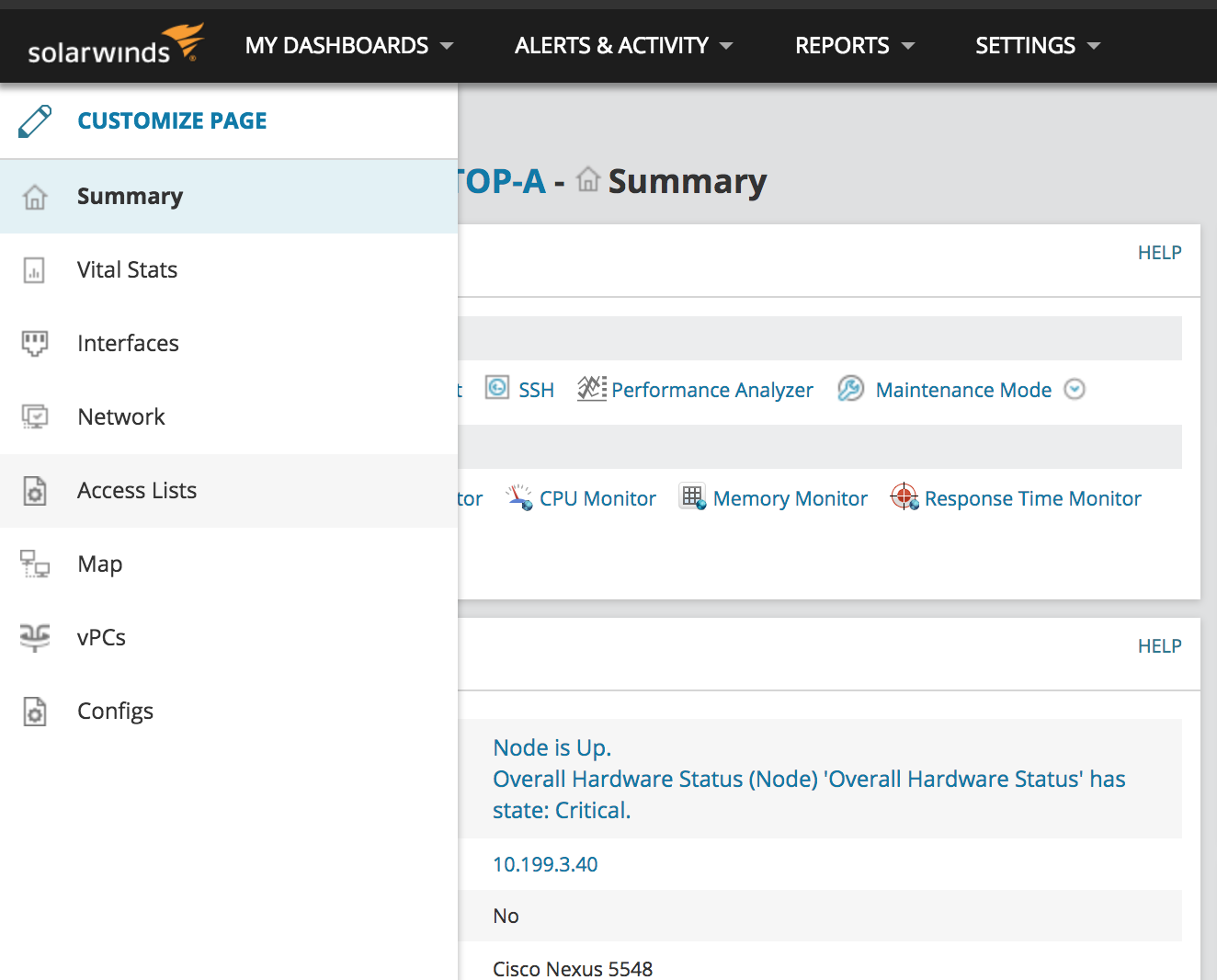This screenshot has width=1217, height=980.
Task: Expand the Maintenance Mode dropdown arrow
Action: (1075, 390)
